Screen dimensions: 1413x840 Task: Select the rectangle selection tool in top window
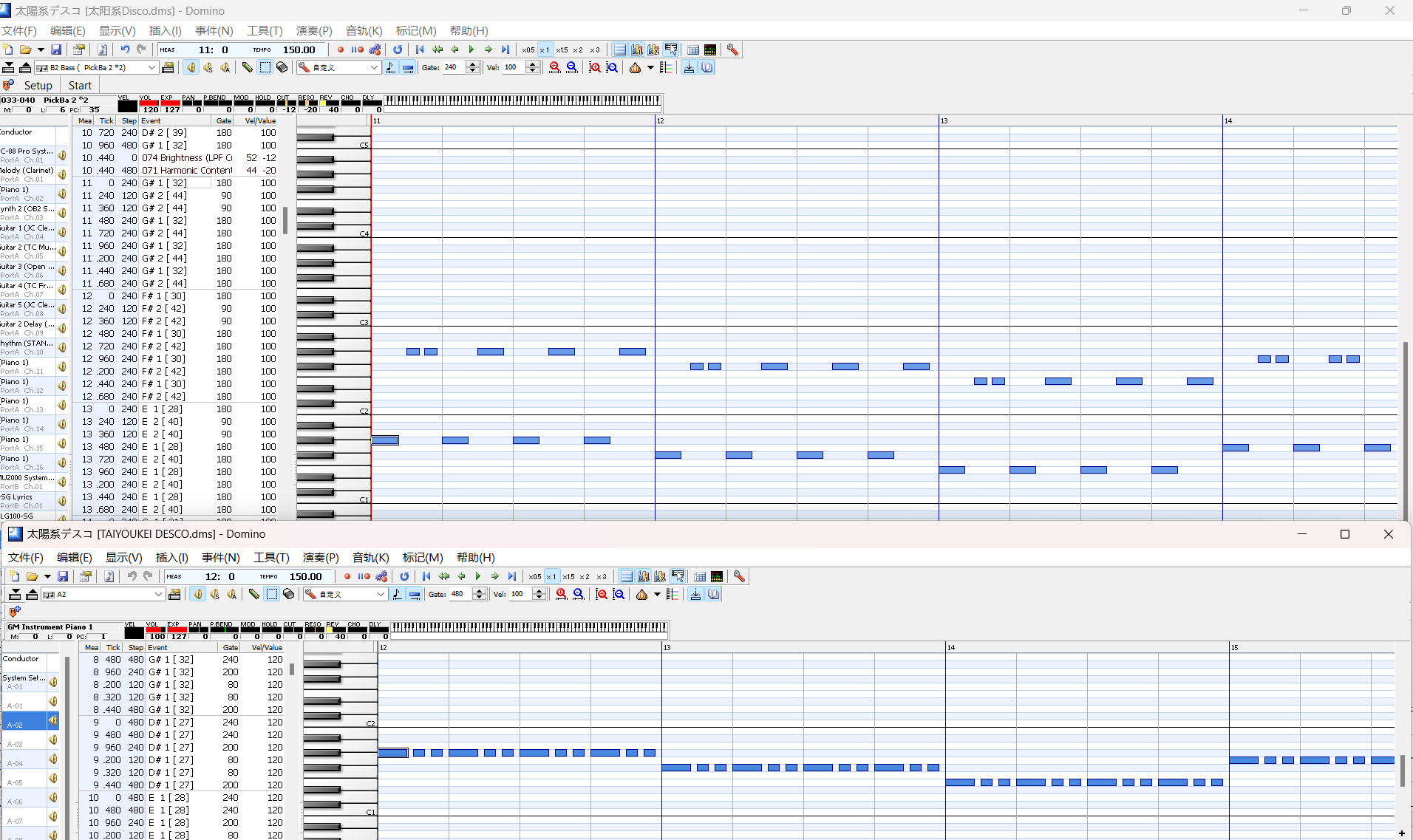[x=265, y=67]
